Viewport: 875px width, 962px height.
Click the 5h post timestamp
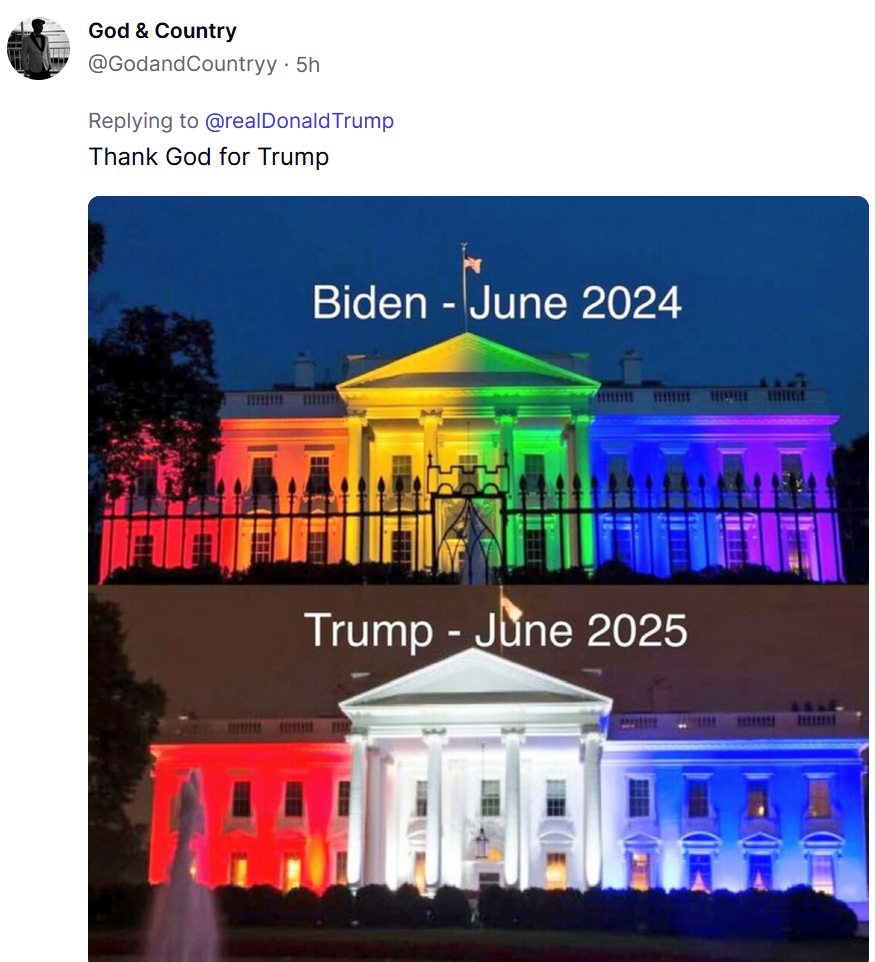tap(307, 64)
